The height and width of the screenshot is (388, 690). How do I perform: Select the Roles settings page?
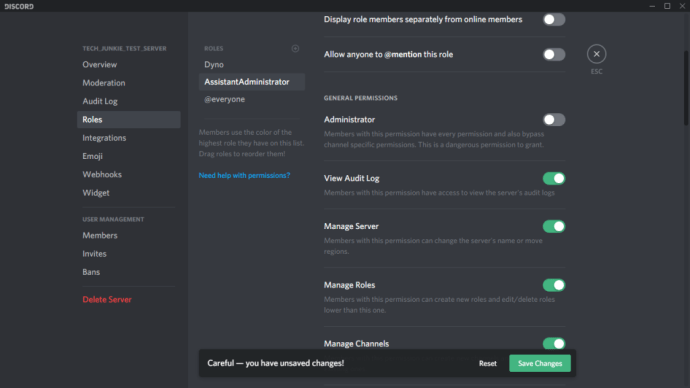(128, 120)
